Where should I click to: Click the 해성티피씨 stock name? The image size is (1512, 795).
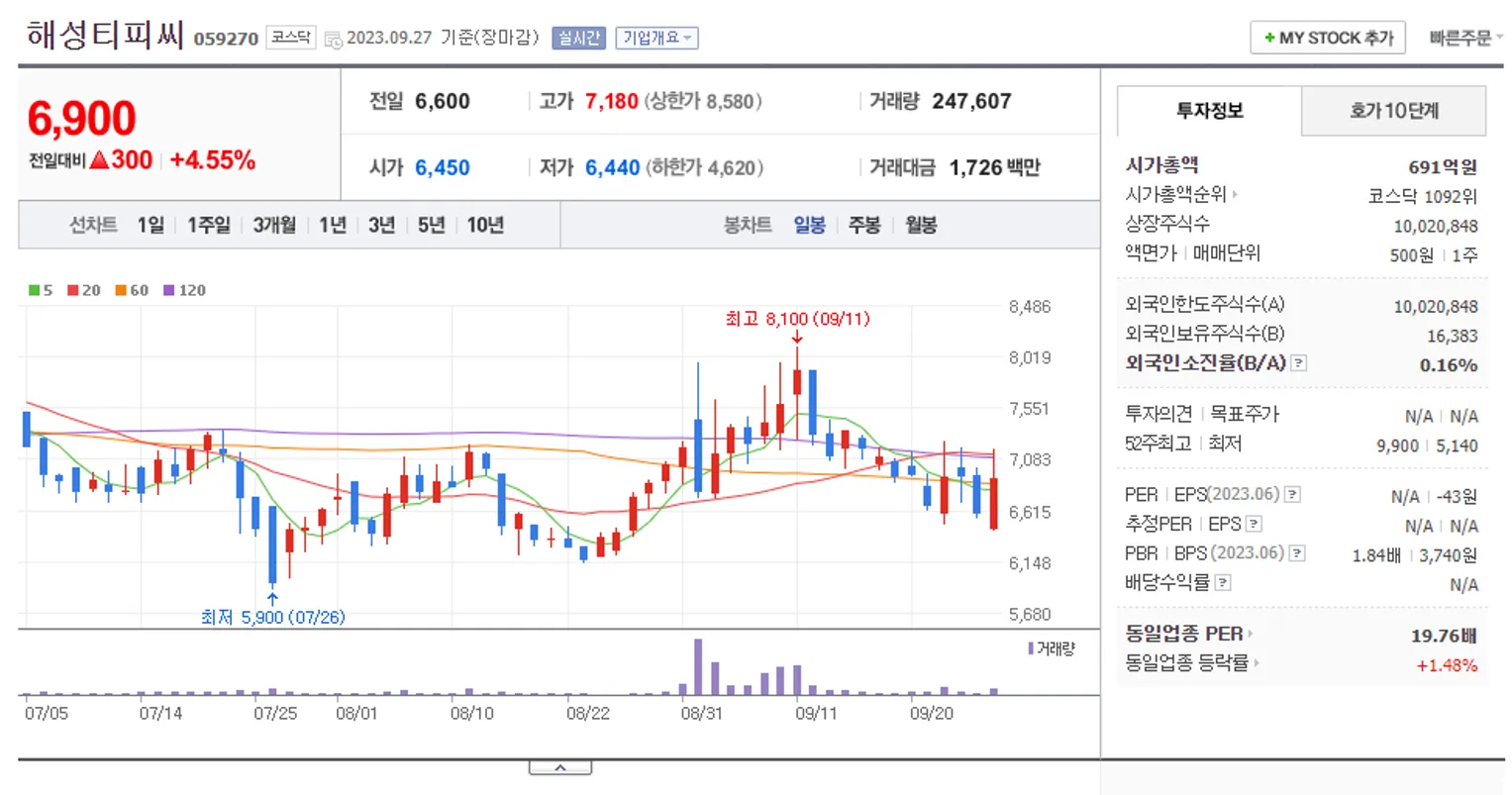pos(105,35)
